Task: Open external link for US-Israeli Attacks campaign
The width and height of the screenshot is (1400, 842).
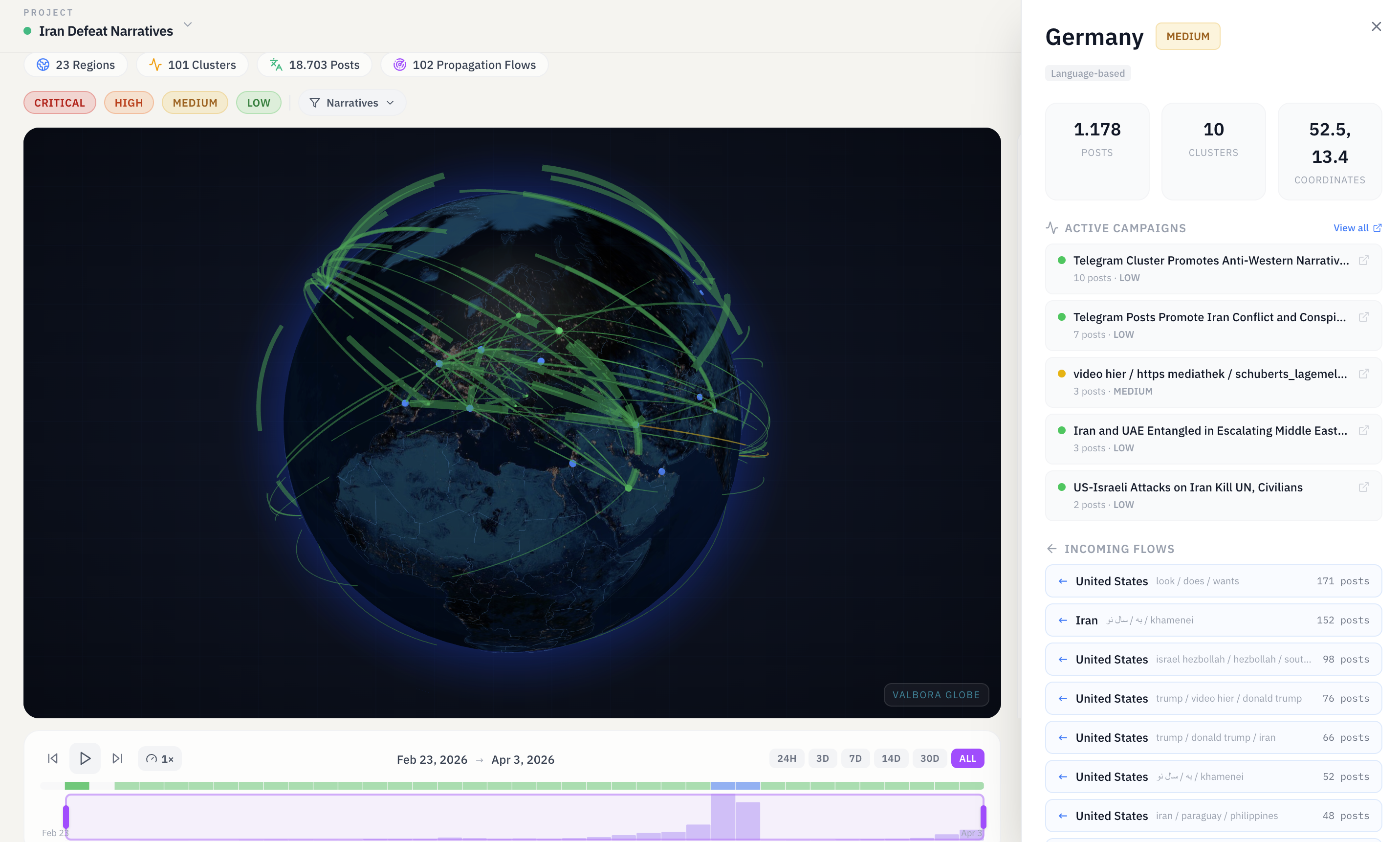Action: point(1363,487)
